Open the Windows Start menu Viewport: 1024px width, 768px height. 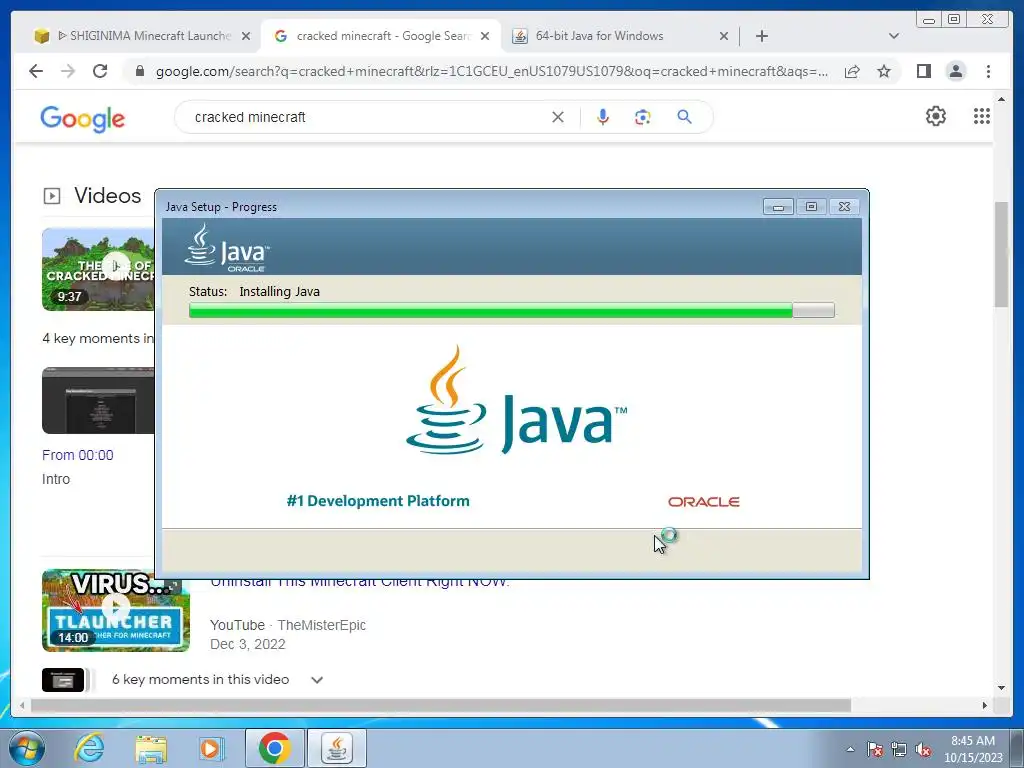click(x=27, y=748)
